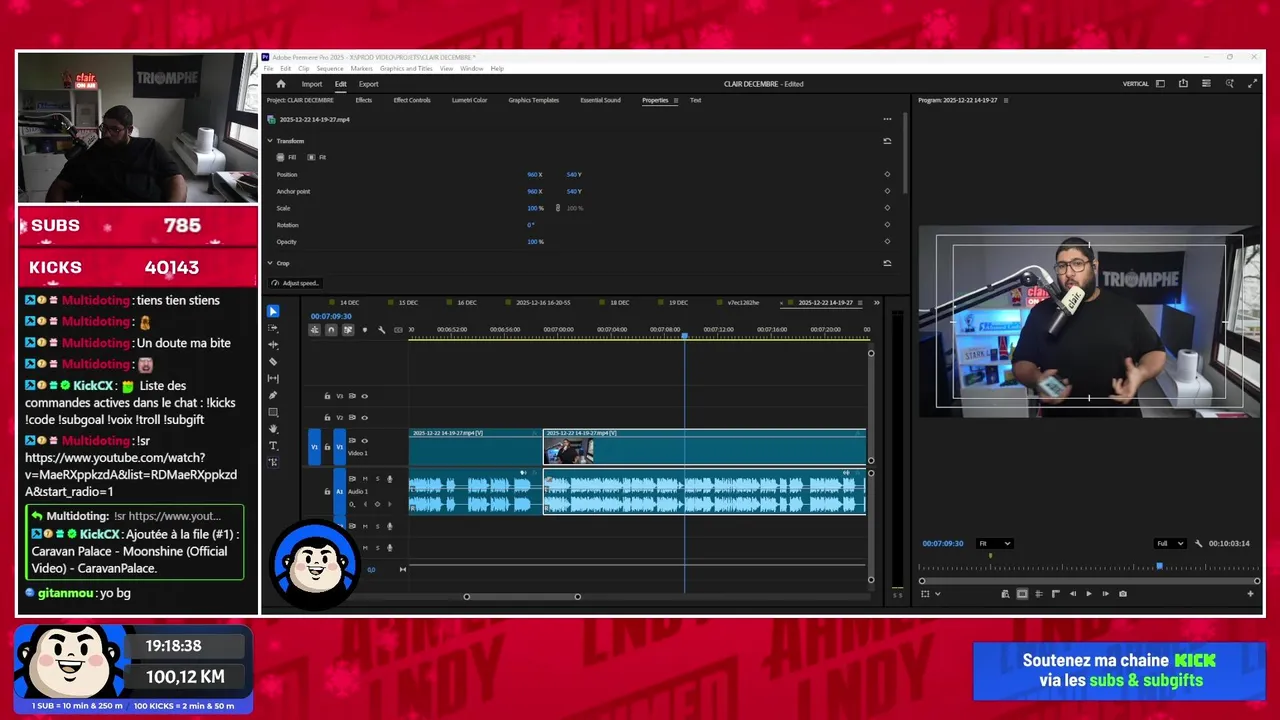
Task: Step forward one frame in Program Monitor
Action: click(x=1105, y=594)
